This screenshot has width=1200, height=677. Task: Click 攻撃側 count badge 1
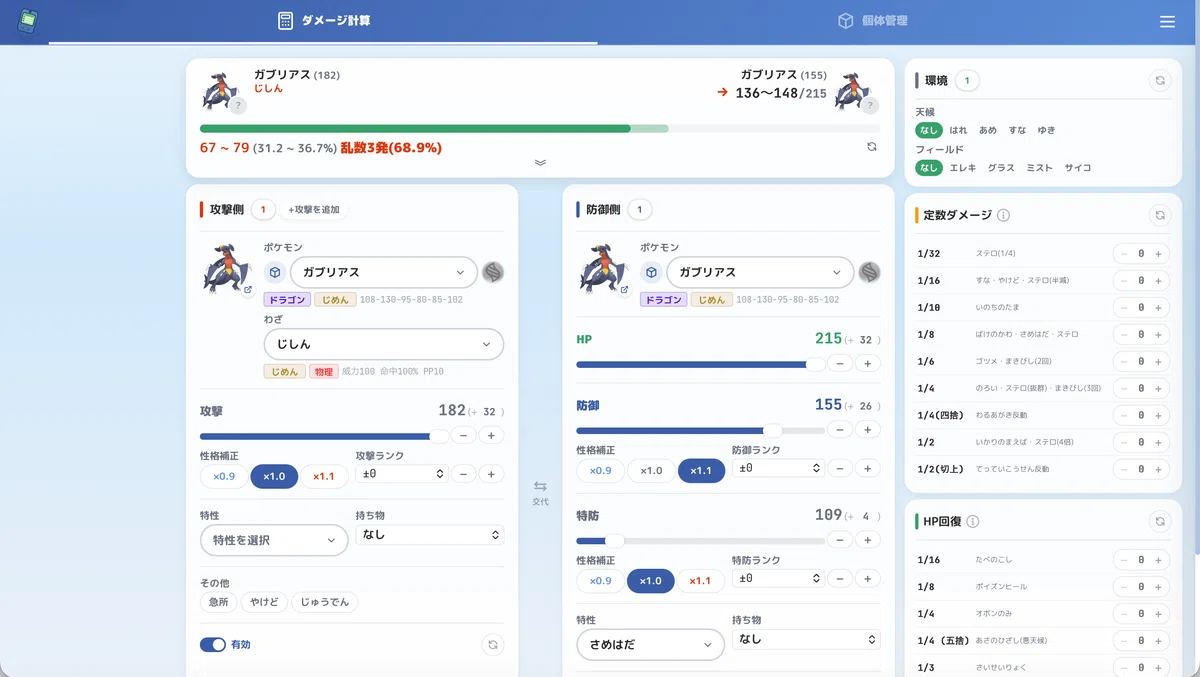262,210
